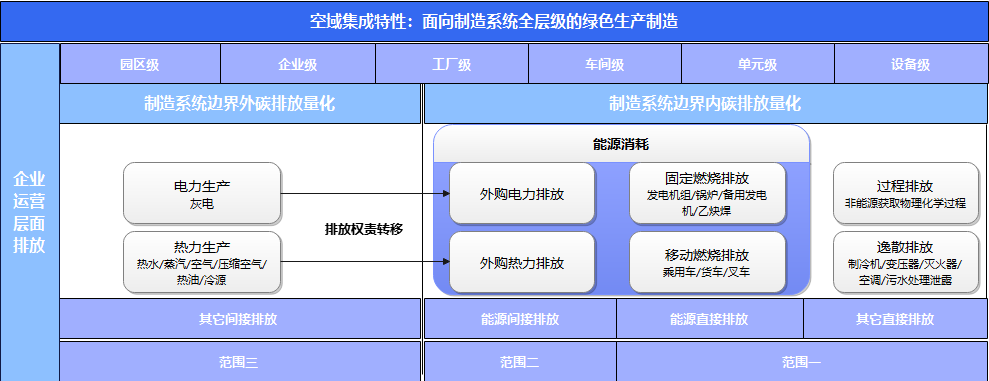Select the 设备级 level box
This screenshot has height=381, width=989.
coord(911,64)
